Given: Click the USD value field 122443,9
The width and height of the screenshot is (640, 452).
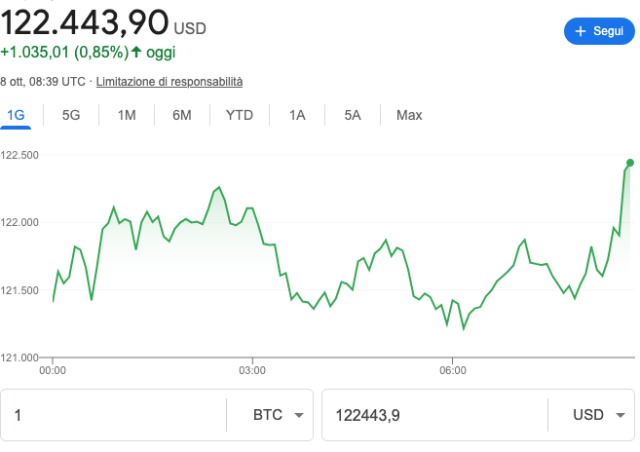Looking at the screenshot, I should 434,415.
